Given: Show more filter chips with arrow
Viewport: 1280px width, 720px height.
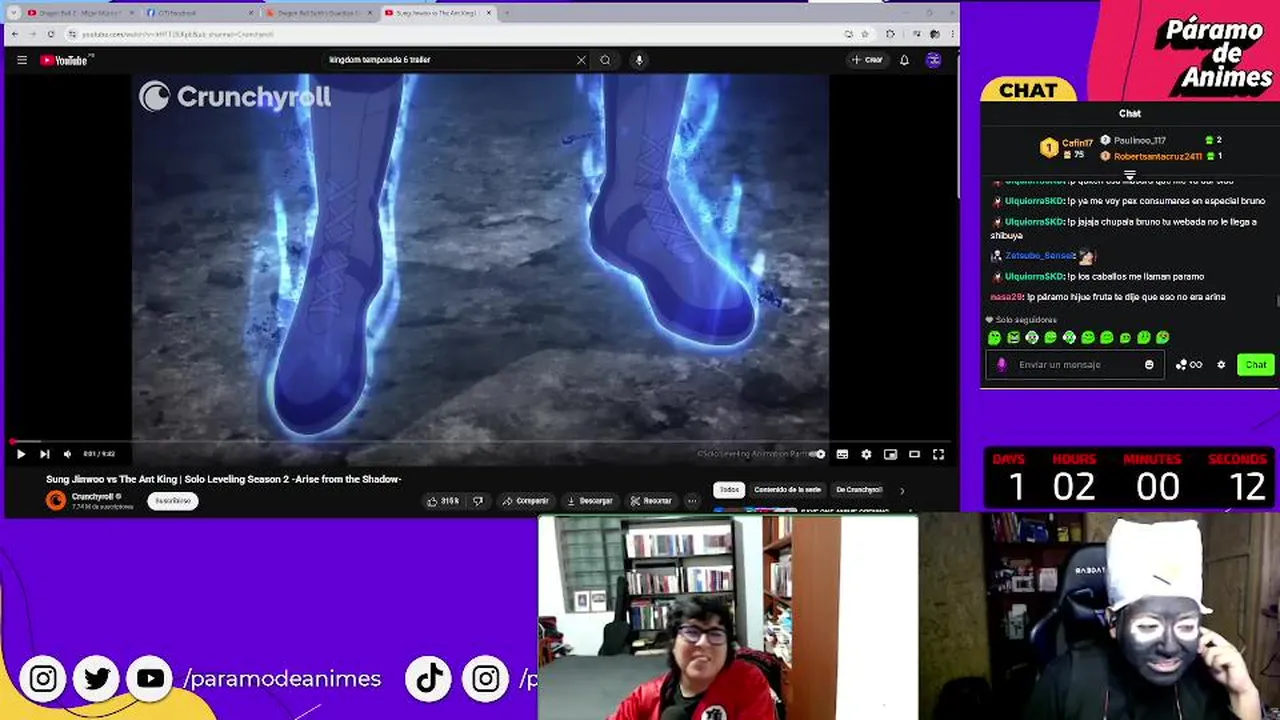Looking at the screenshot, I should point(902,490).
